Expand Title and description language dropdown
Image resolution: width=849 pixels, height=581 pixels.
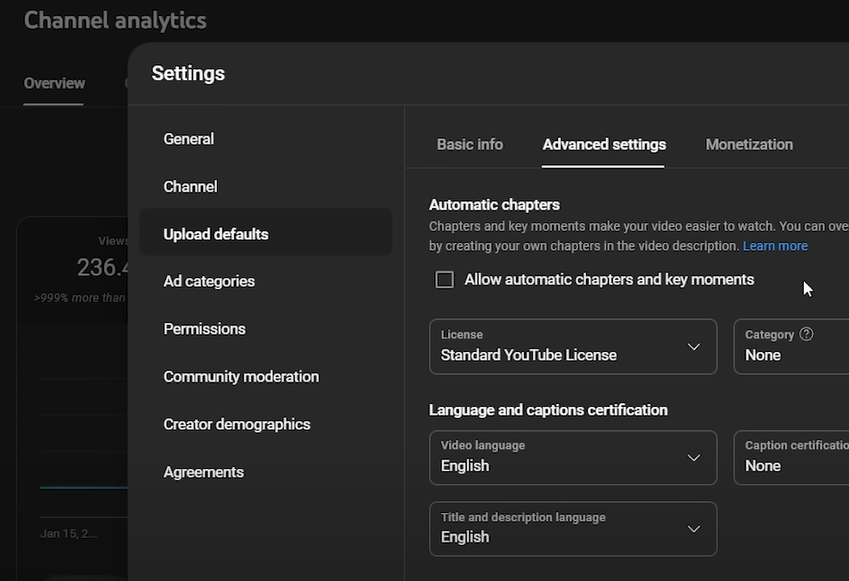pyautogui.click(x=573, y=529)
